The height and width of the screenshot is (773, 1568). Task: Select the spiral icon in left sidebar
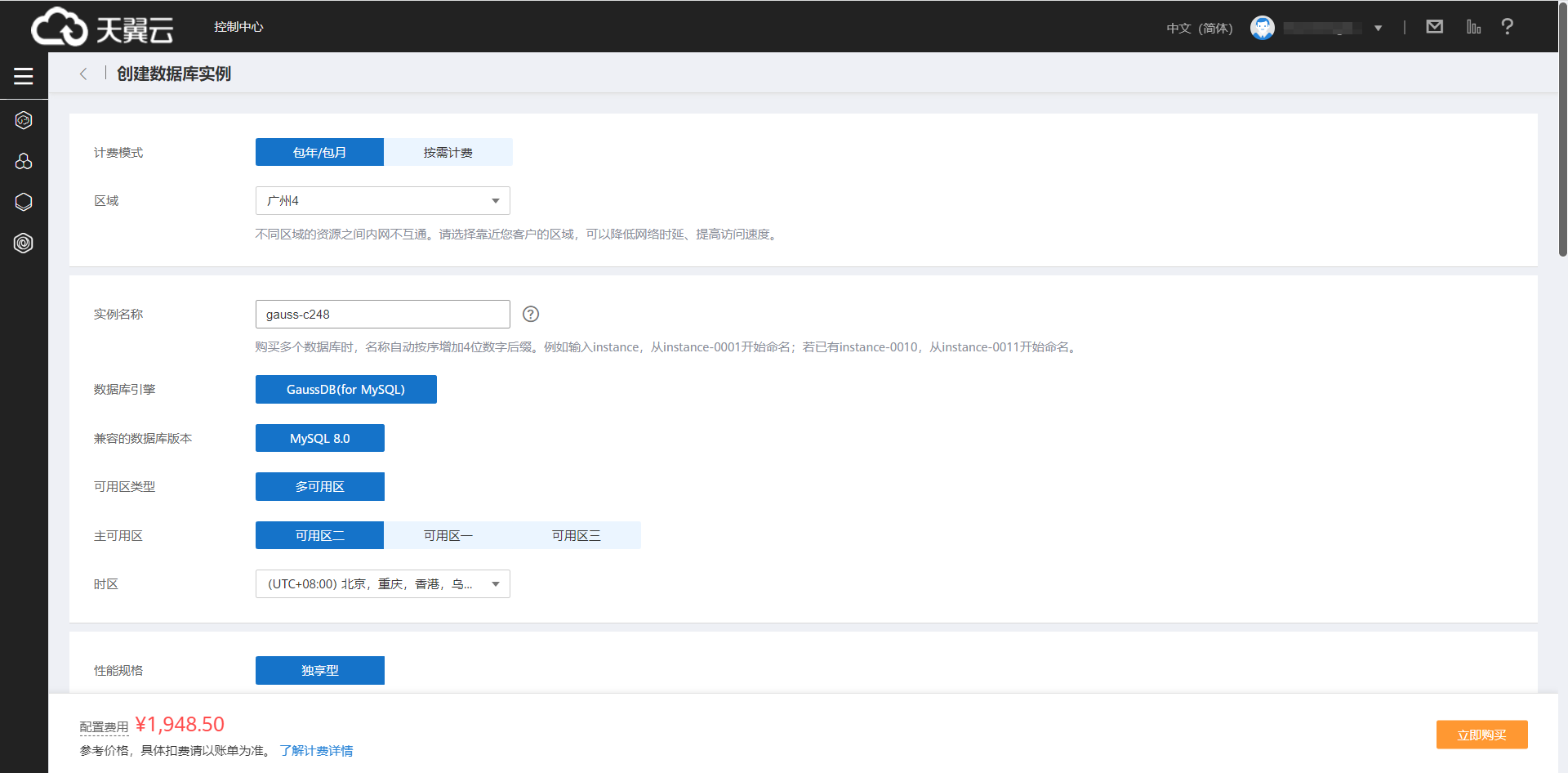[24, 243]
